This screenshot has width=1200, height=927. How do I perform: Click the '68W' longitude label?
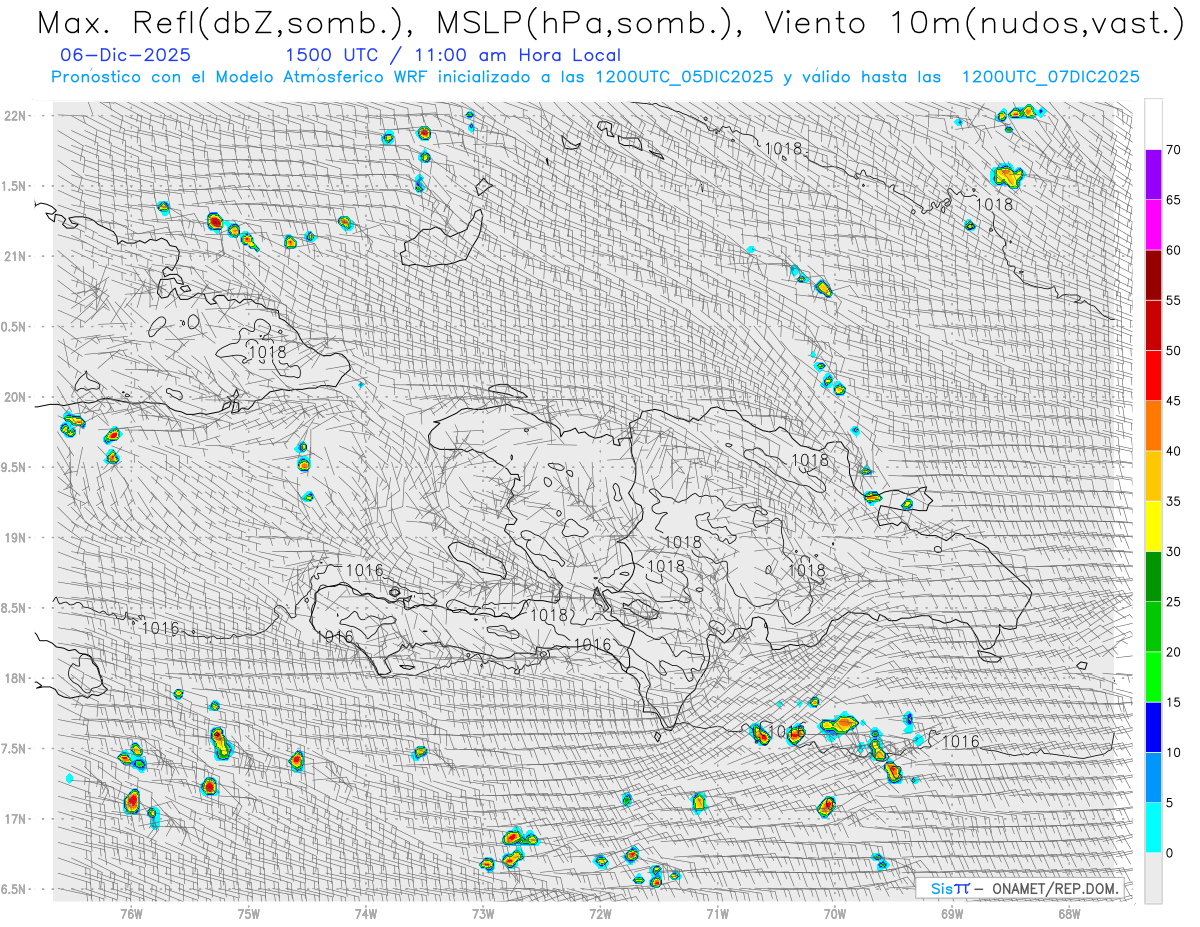pos(1069,913)
